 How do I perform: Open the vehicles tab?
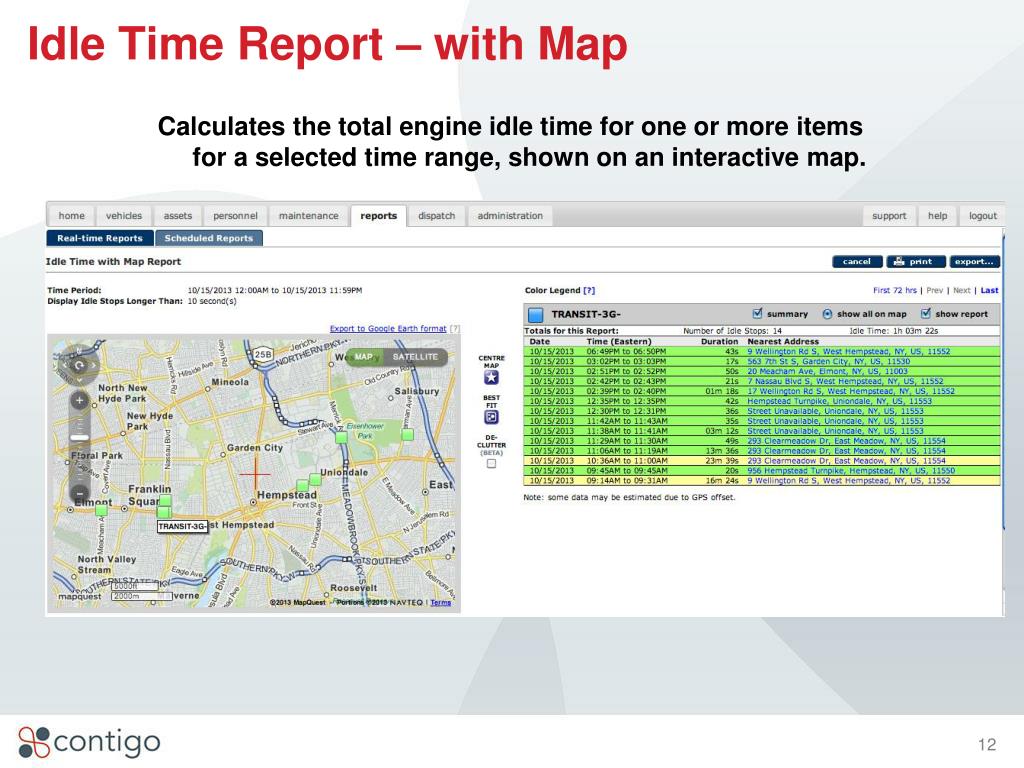(x=123, y=216)
